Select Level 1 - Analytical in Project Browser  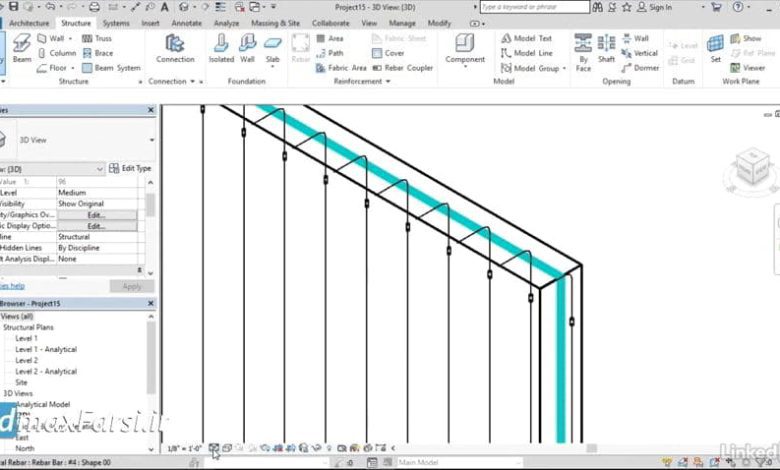[46, 349]
